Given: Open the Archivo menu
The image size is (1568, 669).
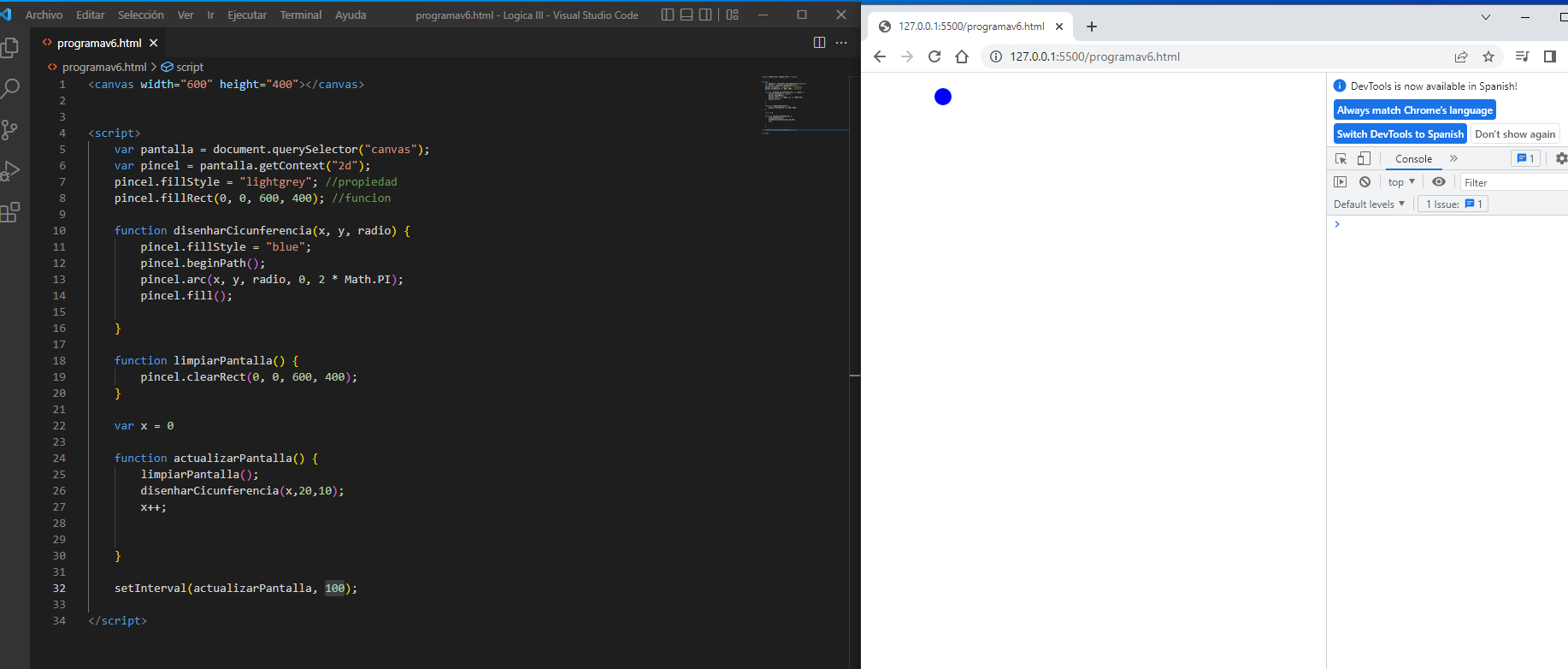Looking at the screenshot, I should (x=44, y=15).
